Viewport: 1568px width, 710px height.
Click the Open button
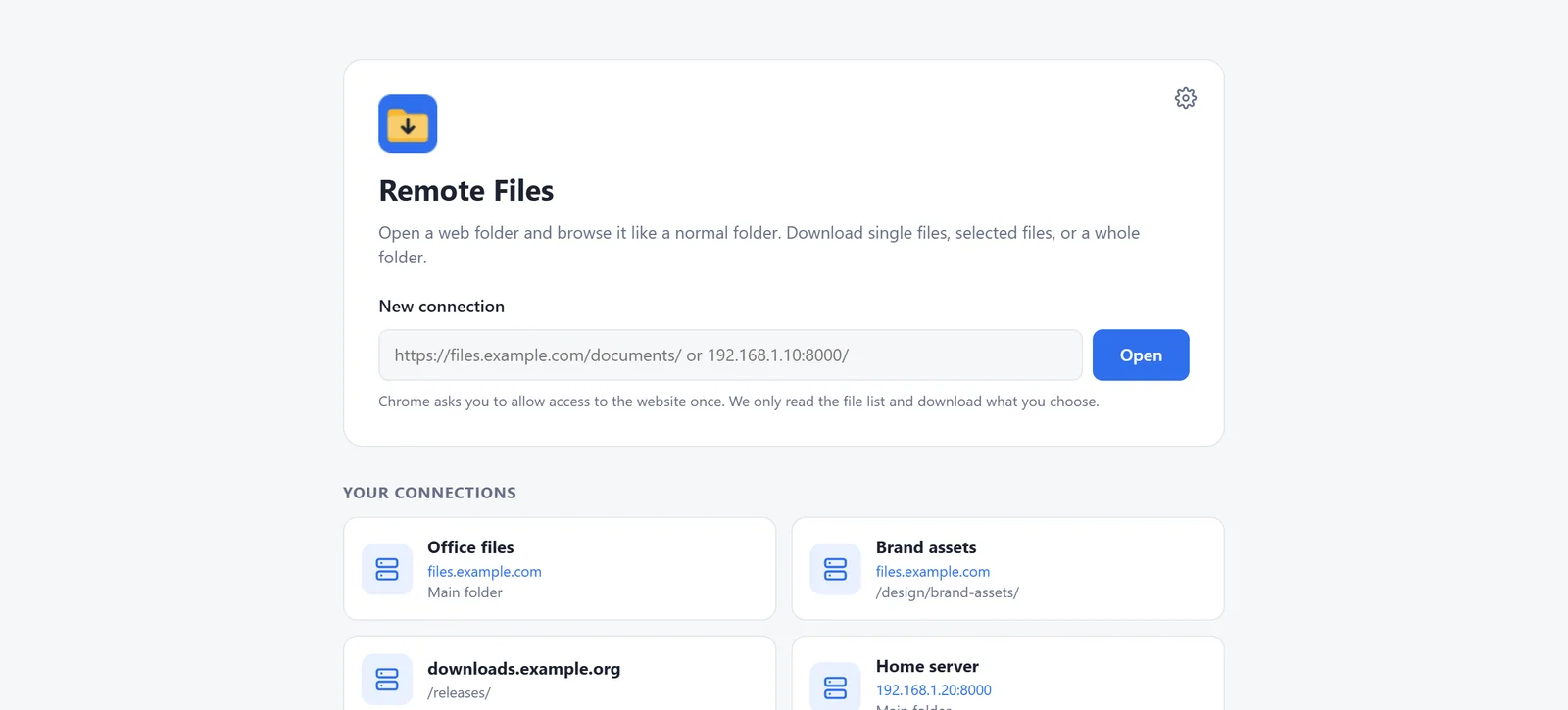(1141, 355)
